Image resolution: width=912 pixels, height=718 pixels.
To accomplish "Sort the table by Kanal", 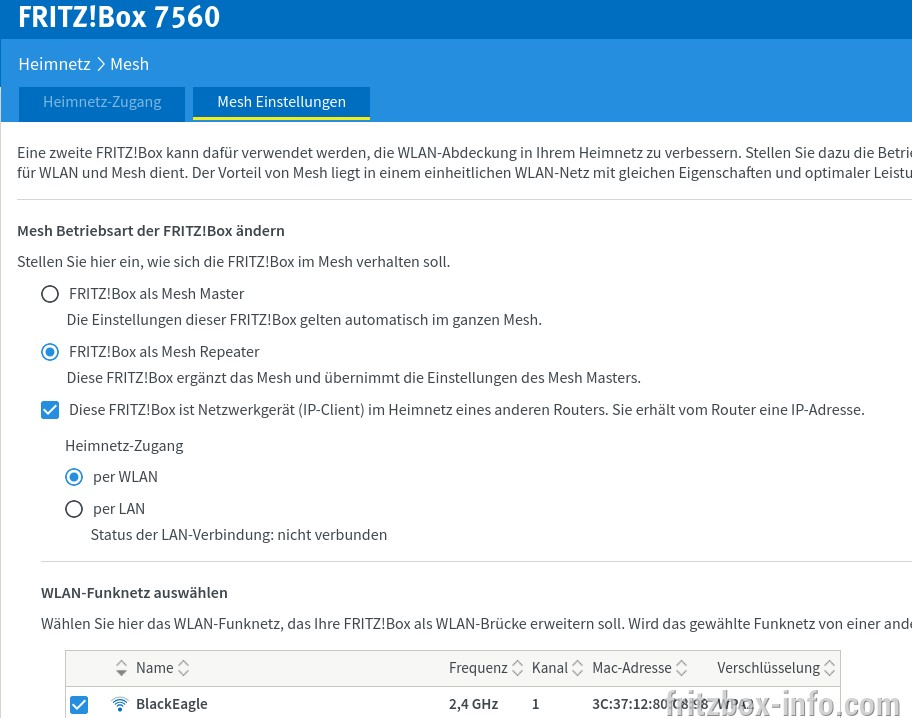I will coord(557,668).
